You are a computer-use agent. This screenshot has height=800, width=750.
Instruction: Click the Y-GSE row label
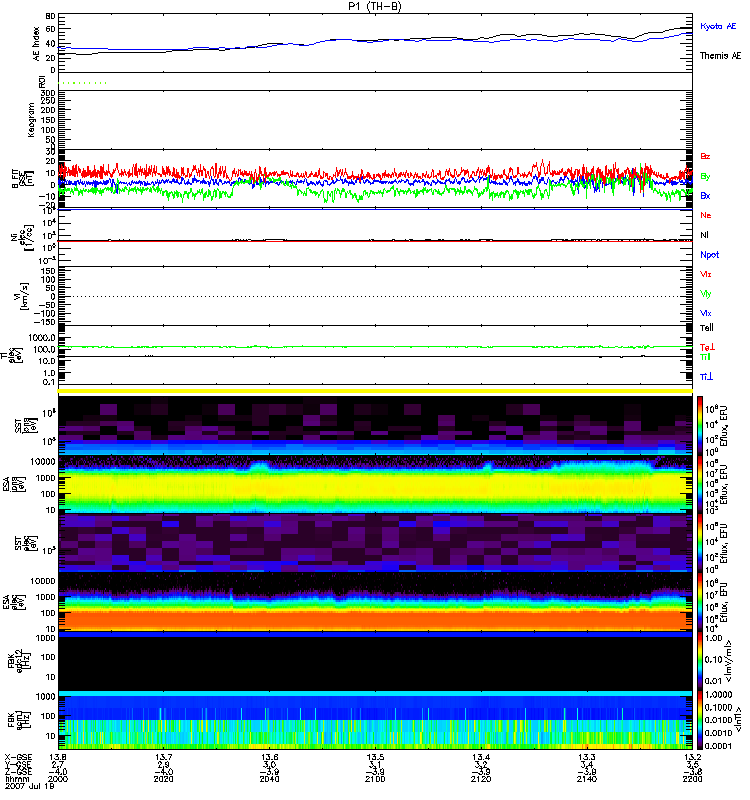(x=18, y=764)
